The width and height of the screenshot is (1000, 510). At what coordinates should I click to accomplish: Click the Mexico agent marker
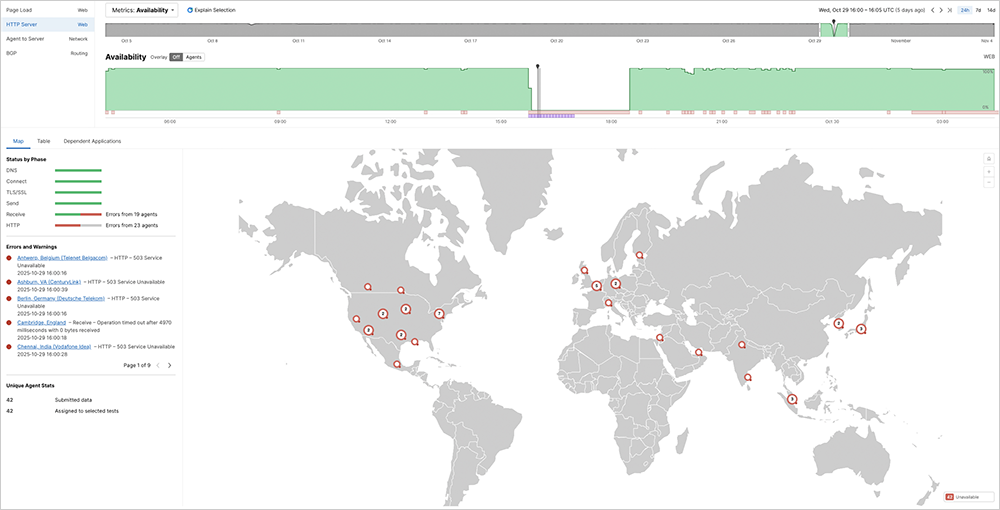(397, 364)
